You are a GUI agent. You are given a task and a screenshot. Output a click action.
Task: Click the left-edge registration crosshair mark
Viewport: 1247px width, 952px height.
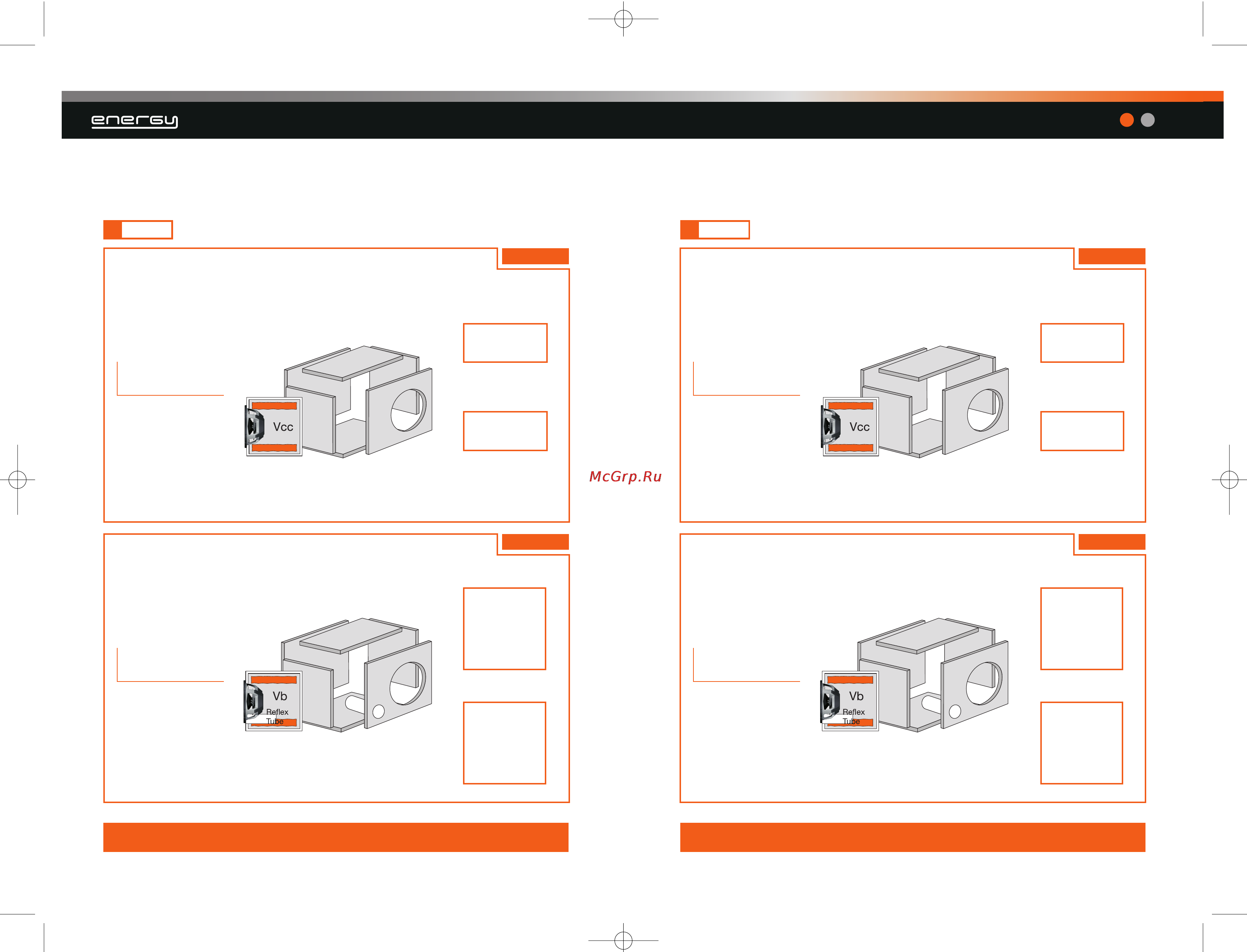coord(18,480)
